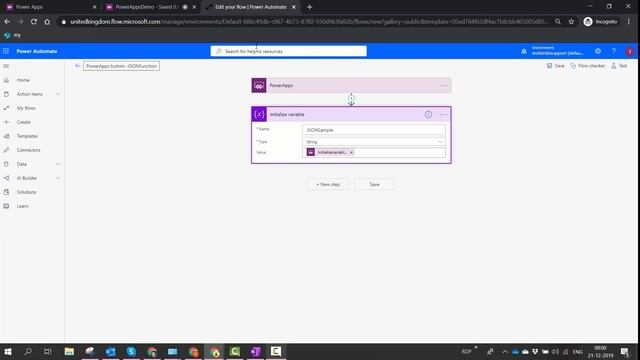Viewport: 640px width, 360px height.
Task: Open Connectors in sidebar
Action: (29, 150)
